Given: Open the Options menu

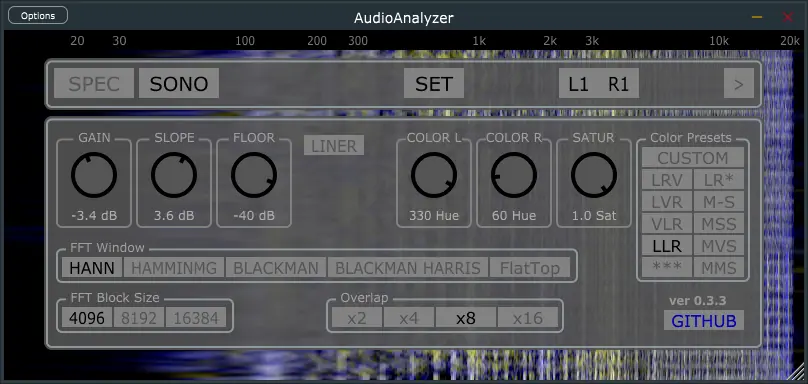Looking at the screenshot, I should click(38, 15).
